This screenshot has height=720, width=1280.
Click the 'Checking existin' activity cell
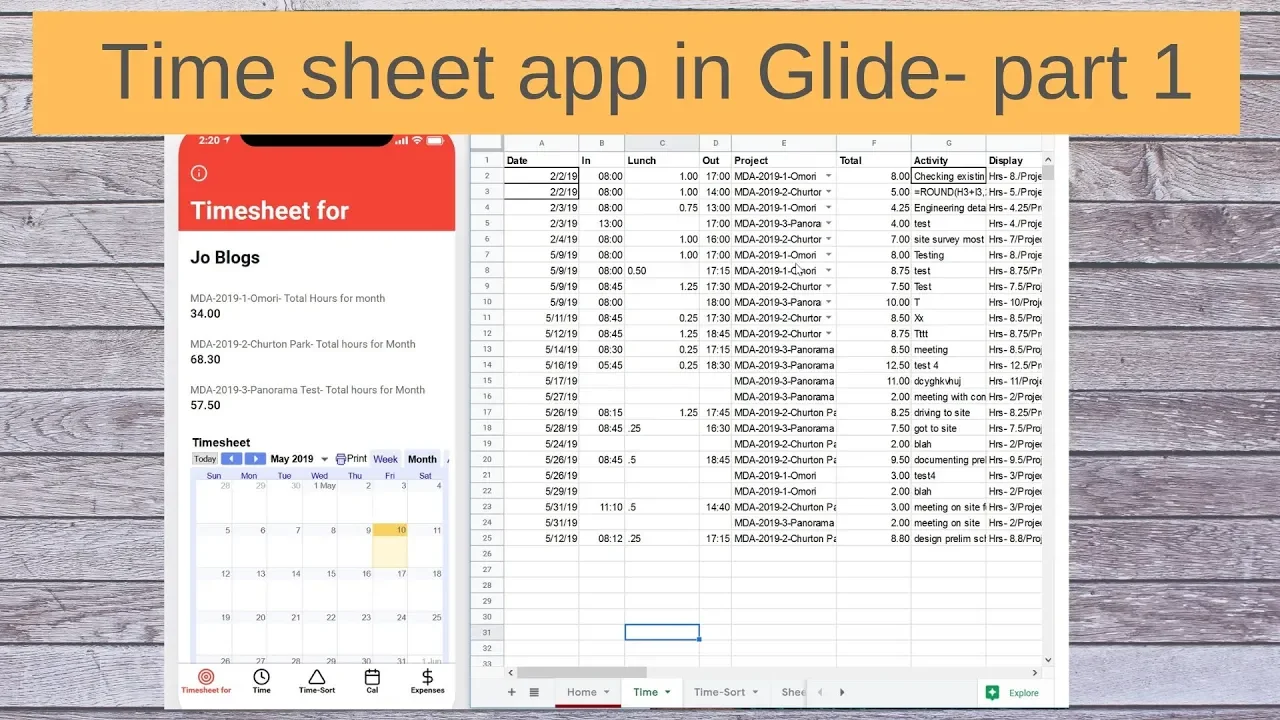949,176
